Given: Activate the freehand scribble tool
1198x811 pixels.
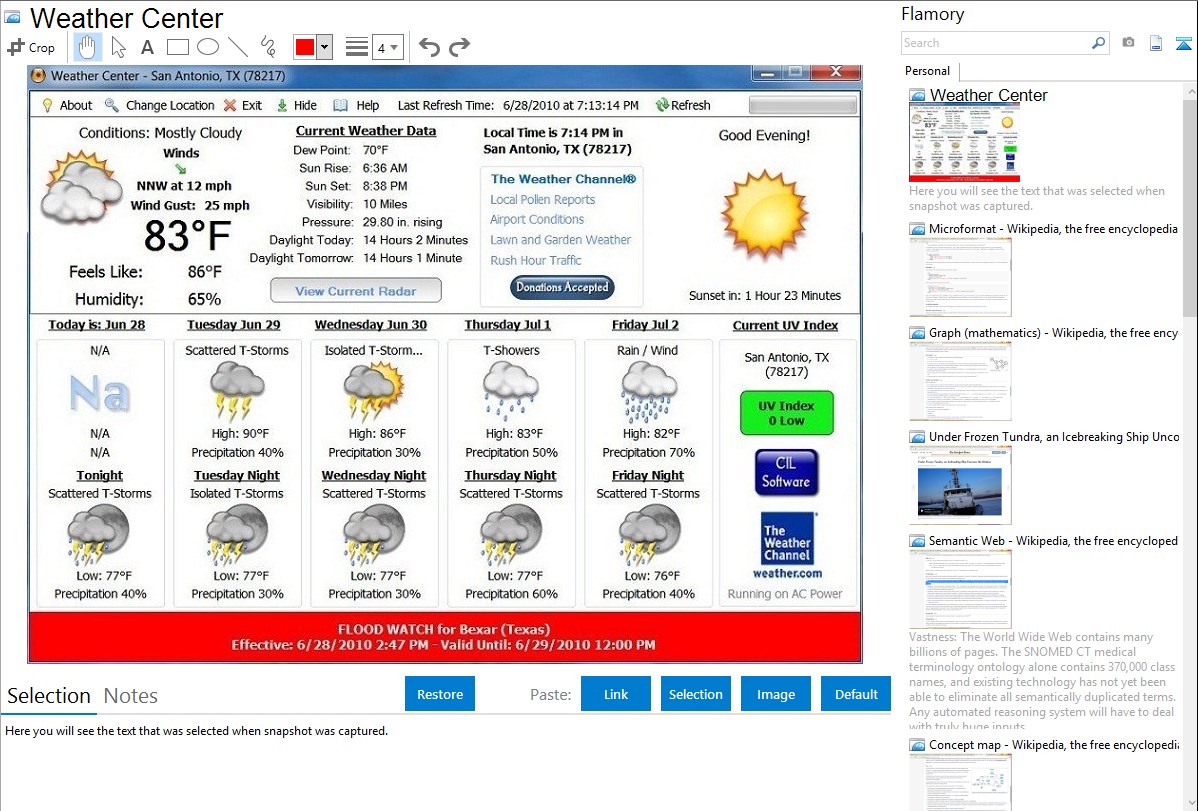Looking at the screenshot, I should tap(267, 47).
